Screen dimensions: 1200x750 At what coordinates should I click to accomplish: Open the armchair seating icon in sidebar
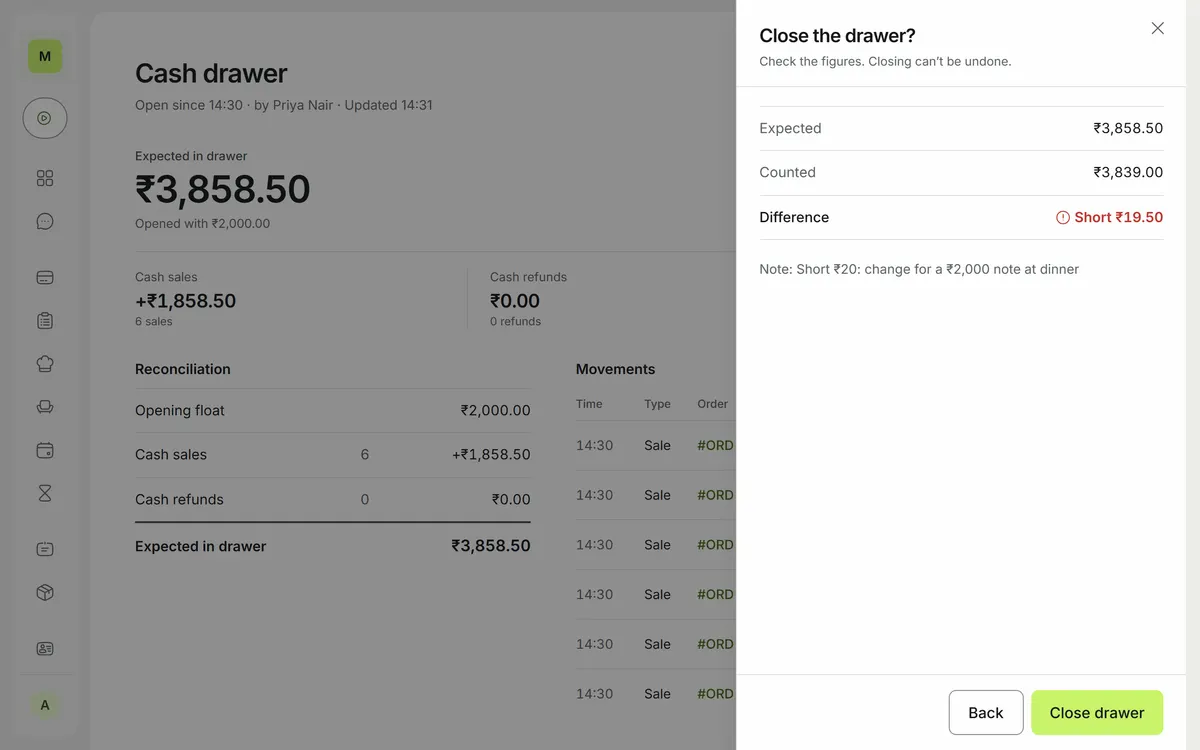click(45, 407)
